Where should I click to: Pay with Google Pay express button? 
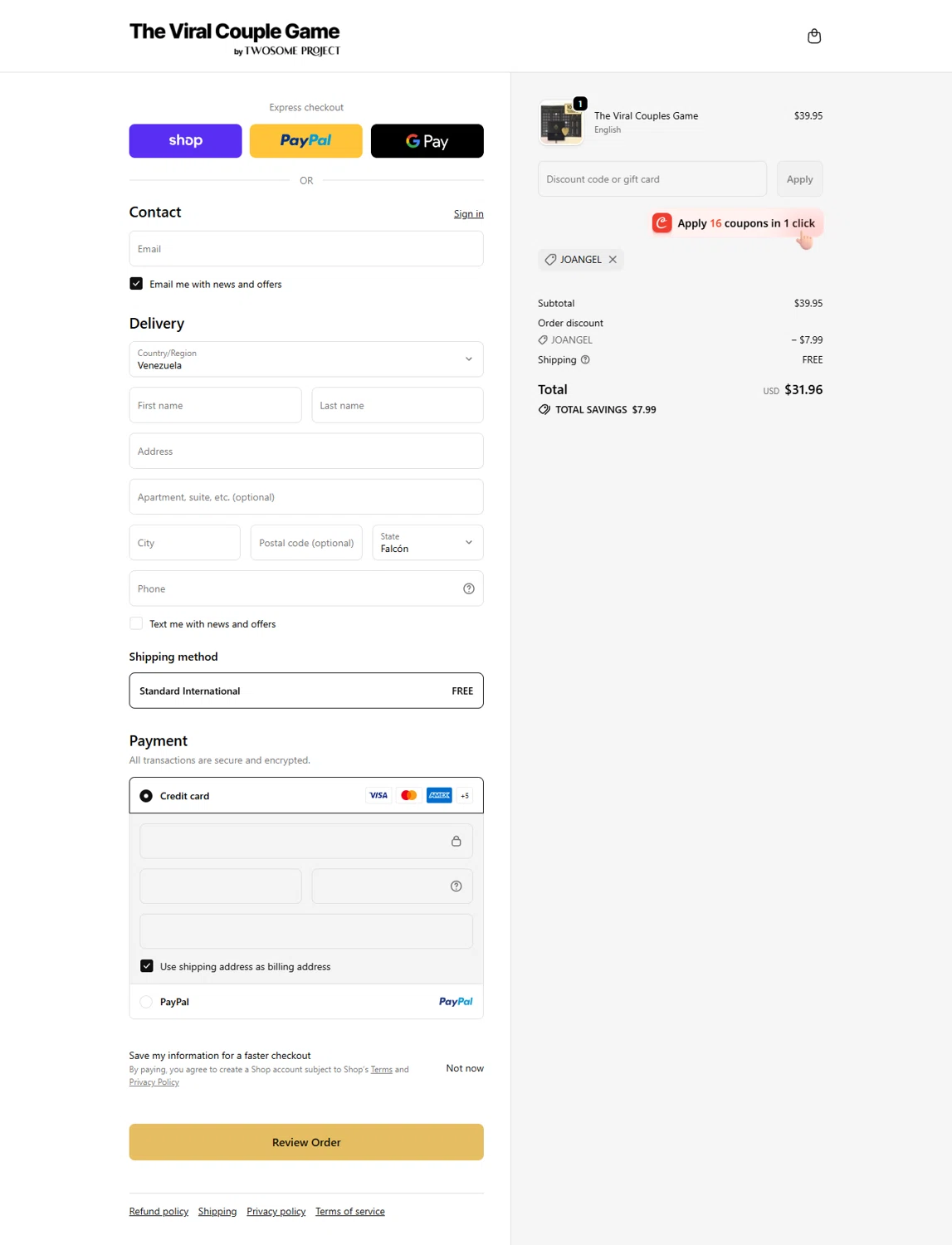[x=427, y=141]
